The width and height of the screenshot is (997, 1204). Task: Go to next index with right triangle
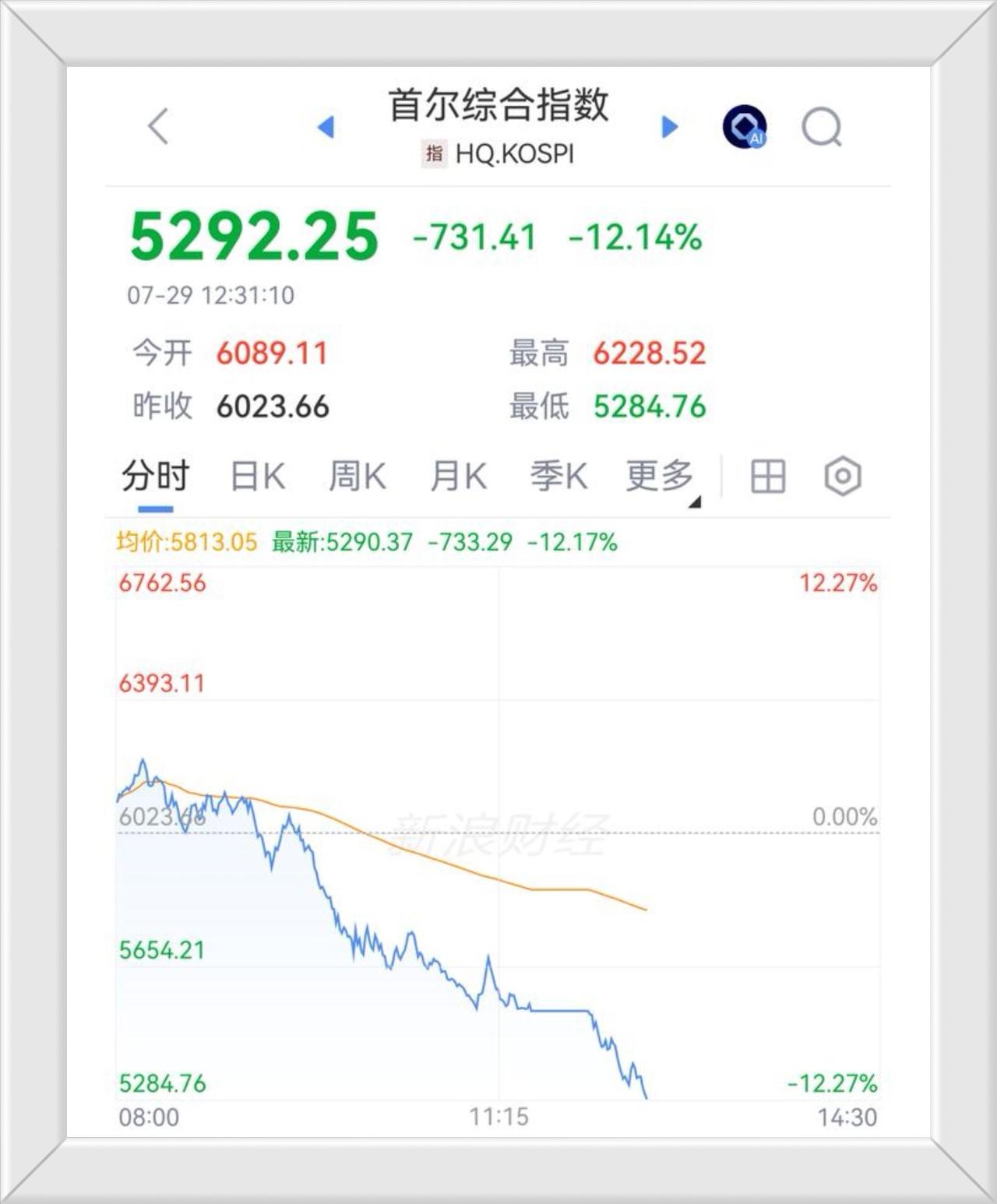[669, 126]
